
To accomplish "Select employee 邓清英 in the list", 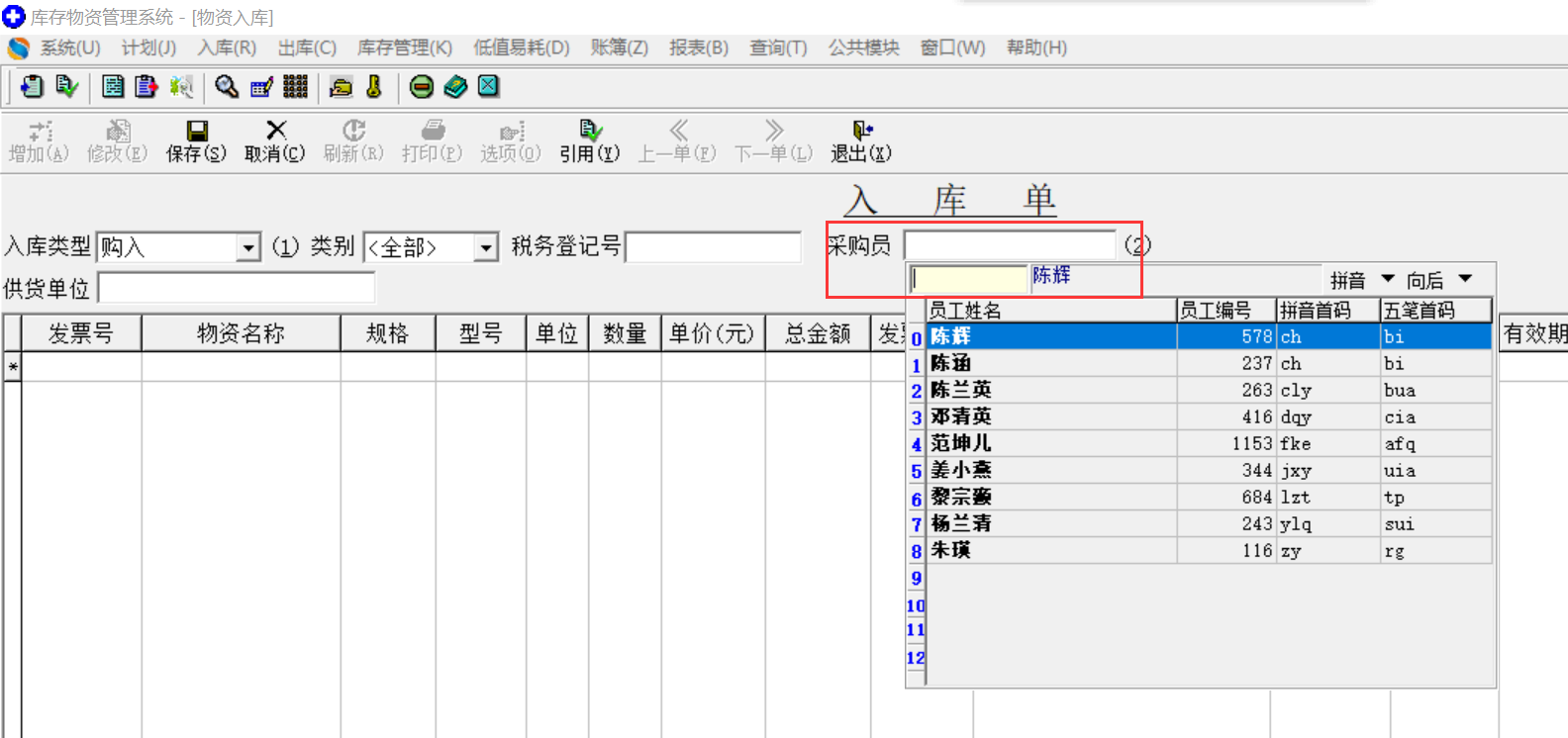I will tap(1208, 417).
